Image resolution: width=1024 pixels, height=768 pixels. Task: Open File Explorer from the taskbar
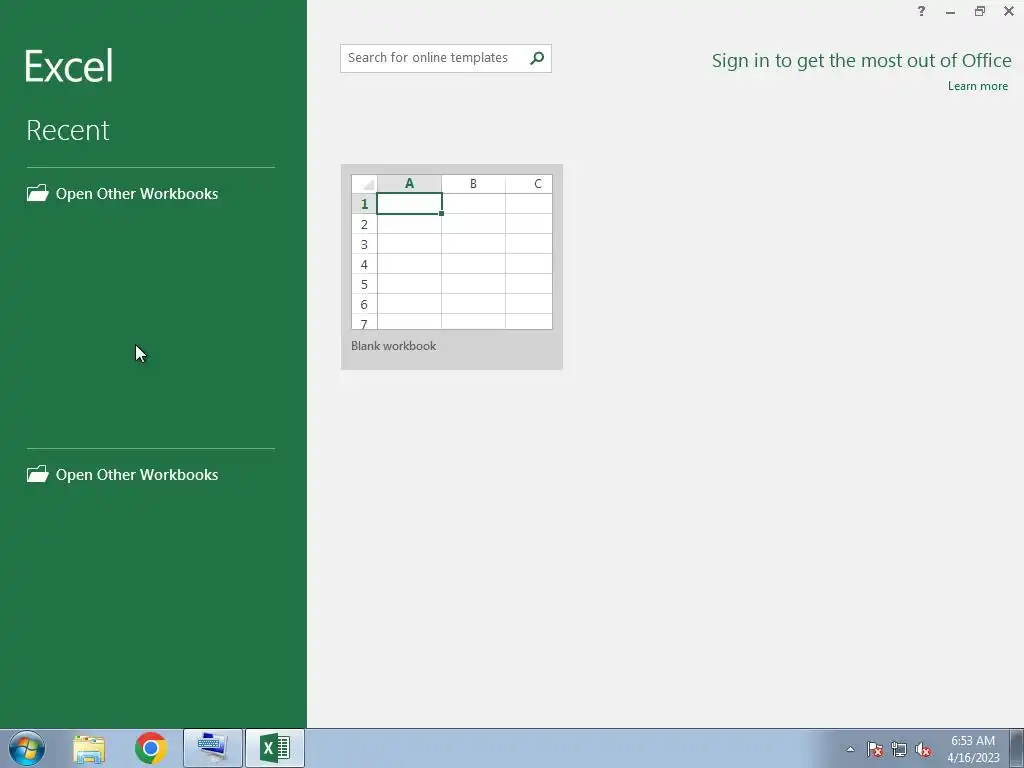(x=89, y=748)
